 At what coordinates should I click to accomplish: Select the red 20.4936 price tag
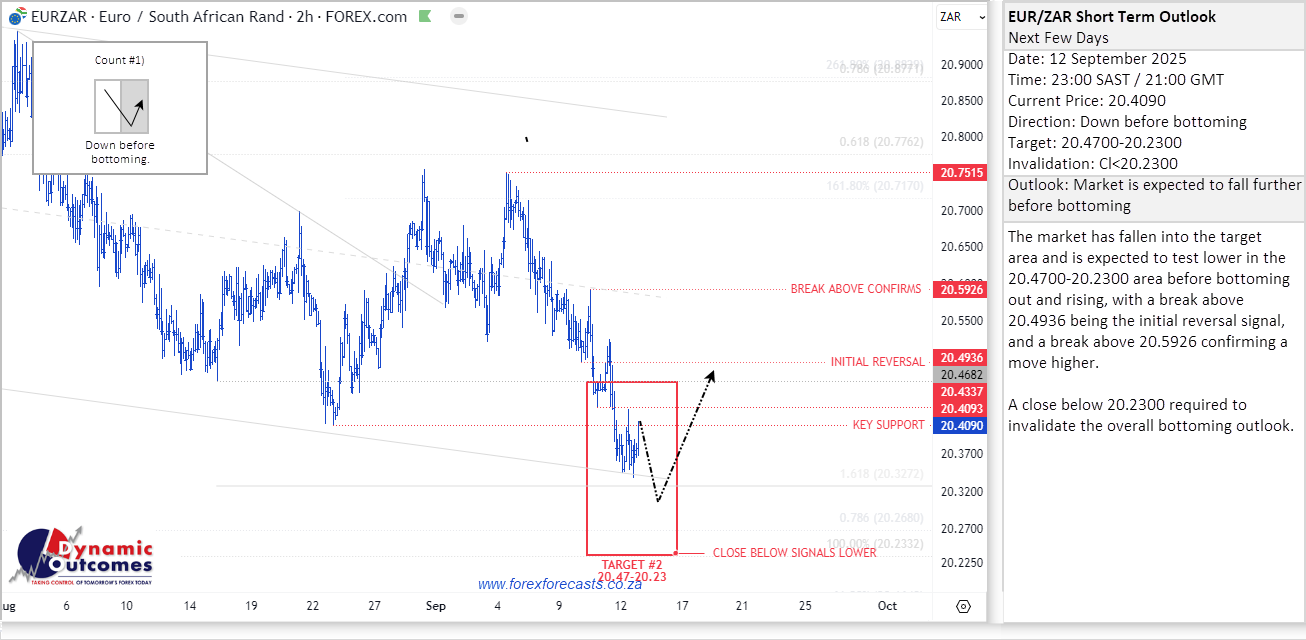click(961, 358)
